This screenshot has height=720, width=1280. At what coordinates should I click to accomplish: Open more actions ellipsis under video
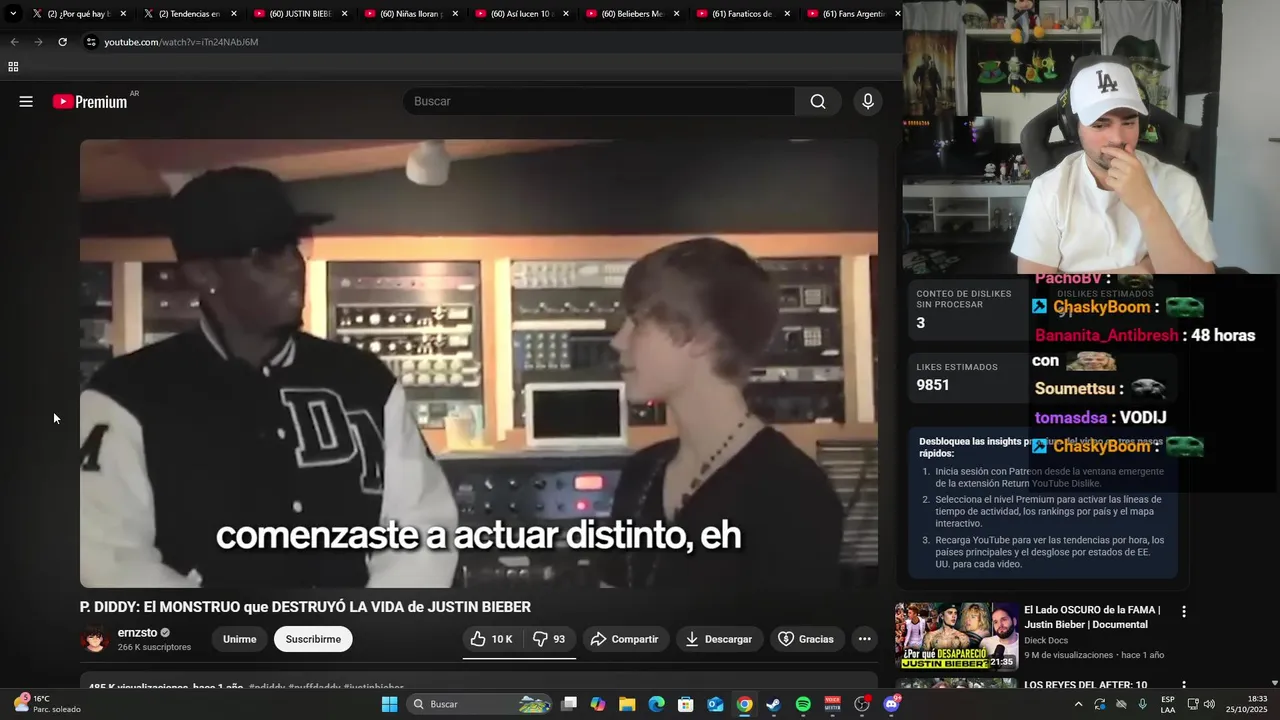[x=864, y=639]
